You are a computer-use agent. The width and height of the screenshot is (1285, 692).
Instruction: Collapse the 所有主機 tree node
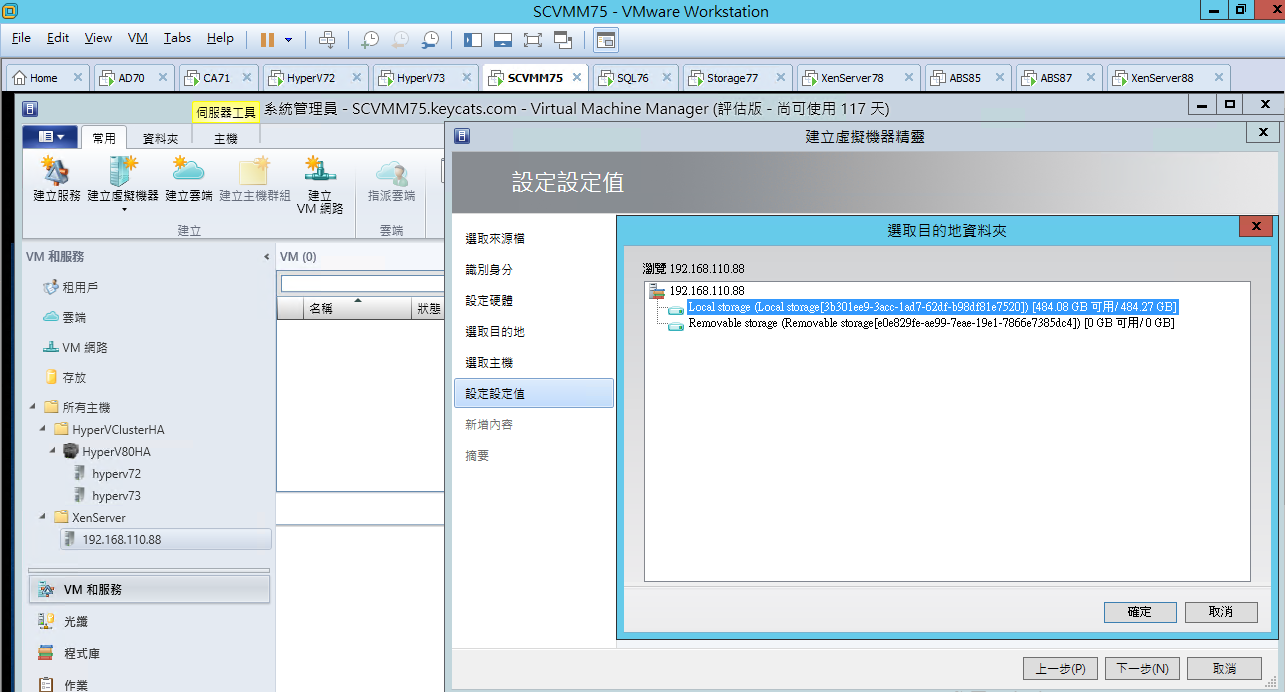(x=33, y=407)
